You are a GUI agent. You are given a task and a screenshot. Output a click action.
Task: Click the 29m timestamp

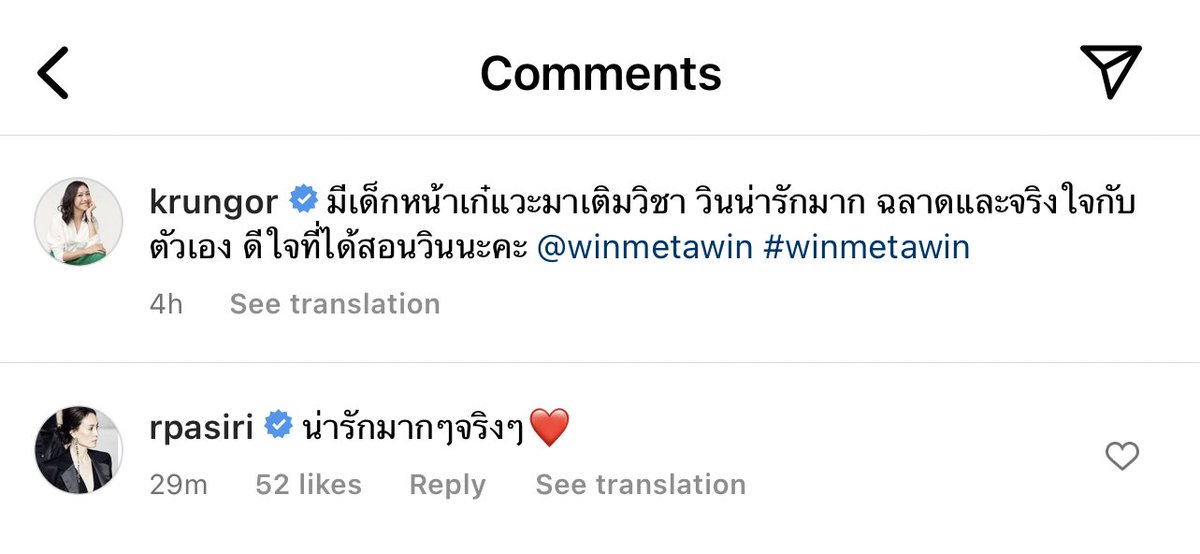click(178, 485)
